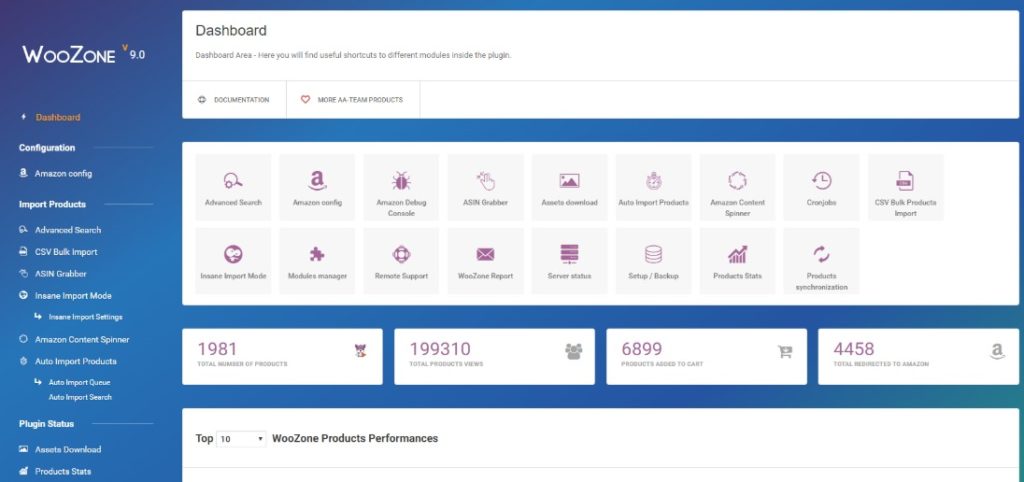1024x482 pixels.
Task: Open the Auto Import Products tile
Action: click(x=654, y=187)
